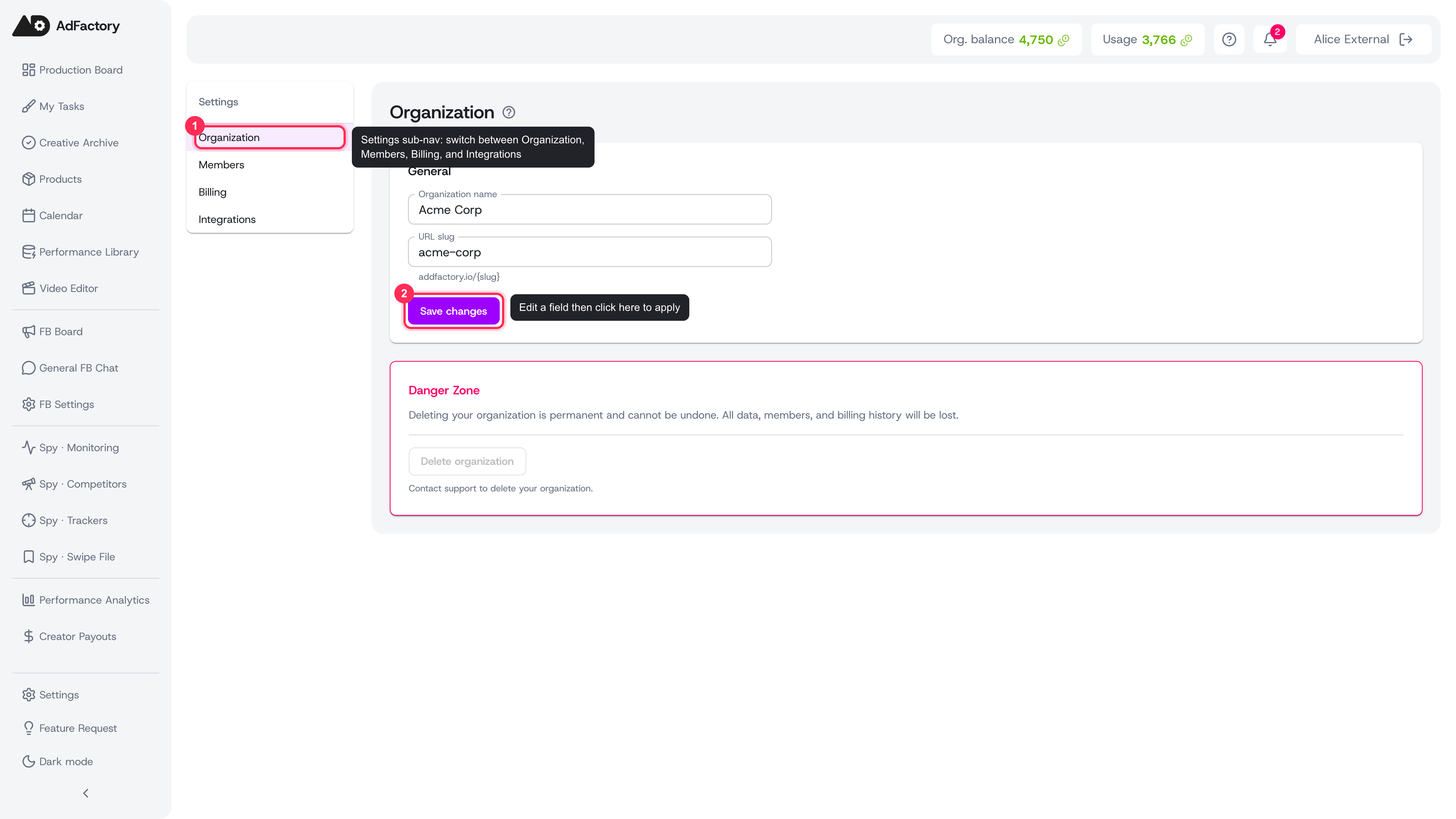Open Spy Trackers crosshair icon
This screenshot has width=1456, height=819.
(x=28, y=520)
